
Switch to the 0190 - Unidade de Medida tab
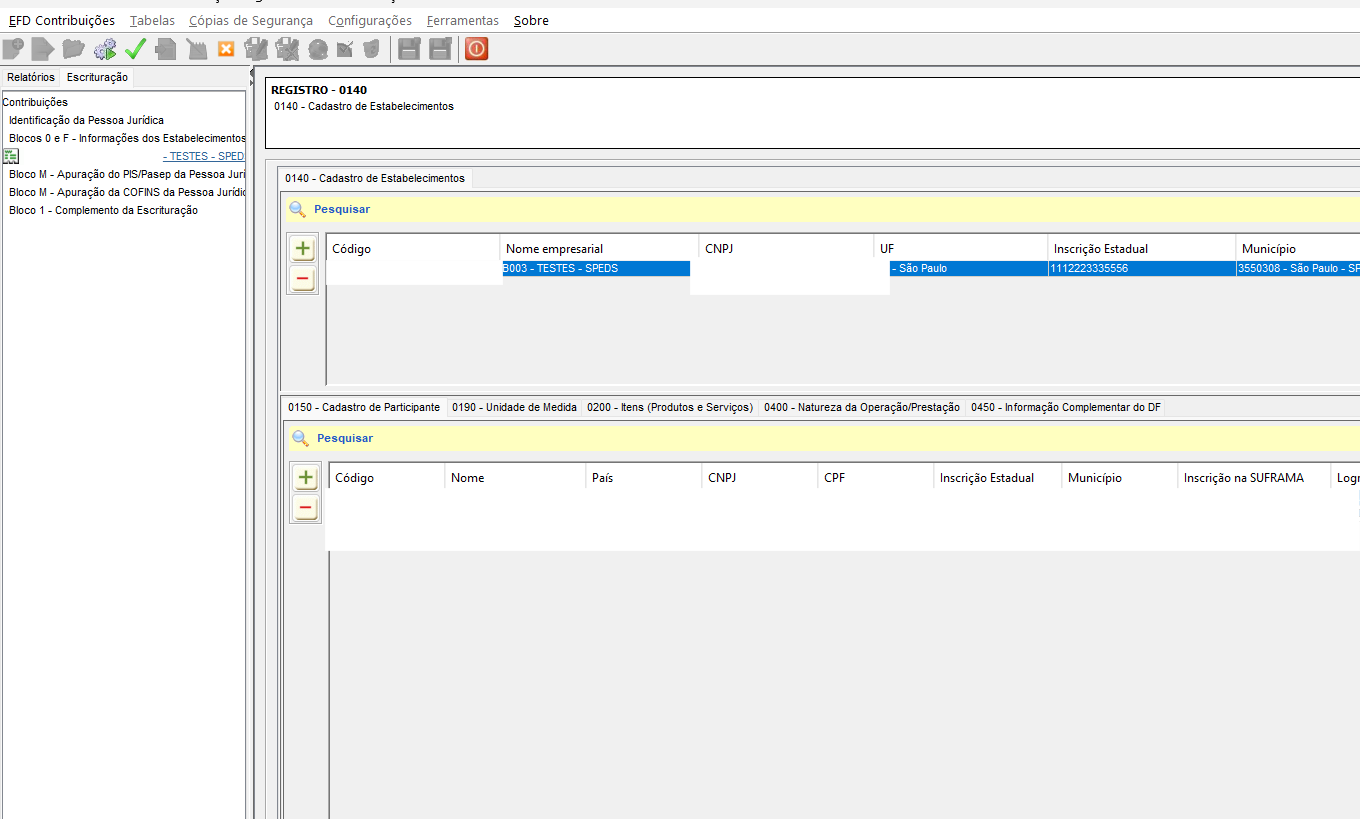click(x=514, y=407)
